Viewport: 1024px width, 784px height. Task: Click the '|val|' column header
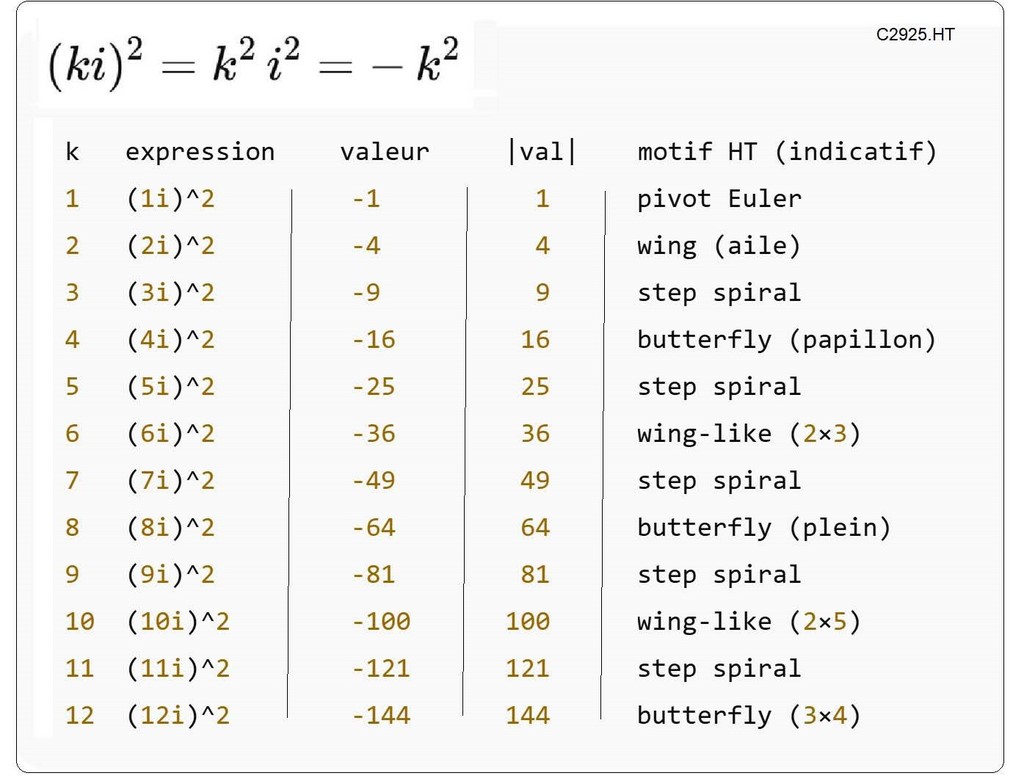pos(542,152)
